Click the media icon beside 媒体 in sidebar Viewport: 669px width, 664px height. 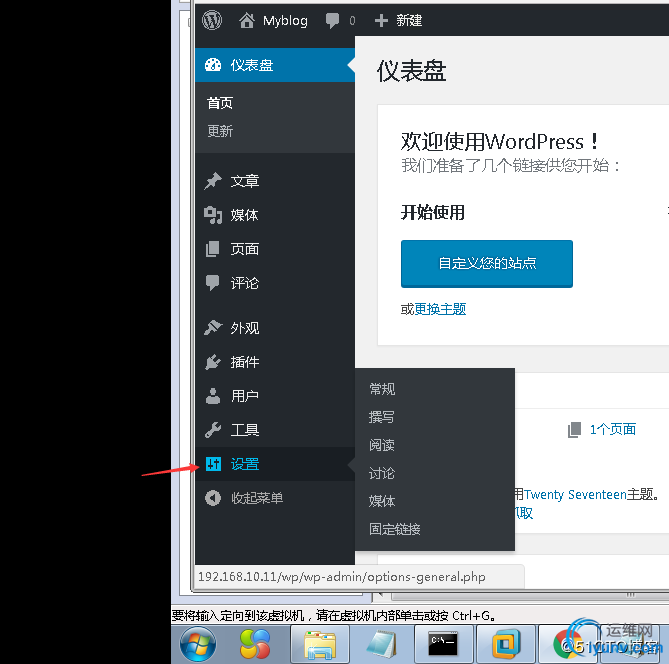point(212,215)
